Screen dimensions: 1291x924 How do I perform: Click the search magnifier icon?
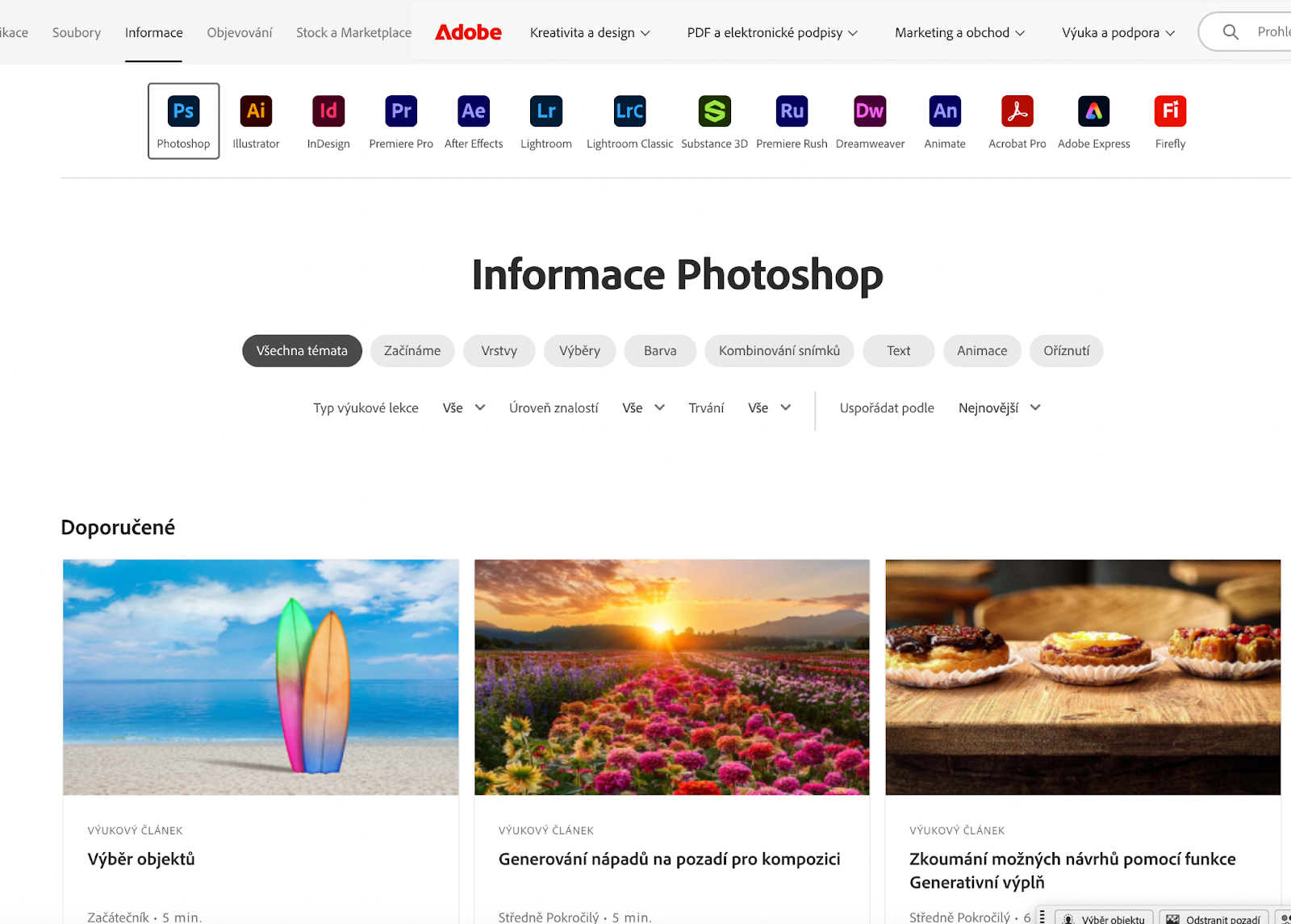pyautogui.click(x=1230, y=32)
